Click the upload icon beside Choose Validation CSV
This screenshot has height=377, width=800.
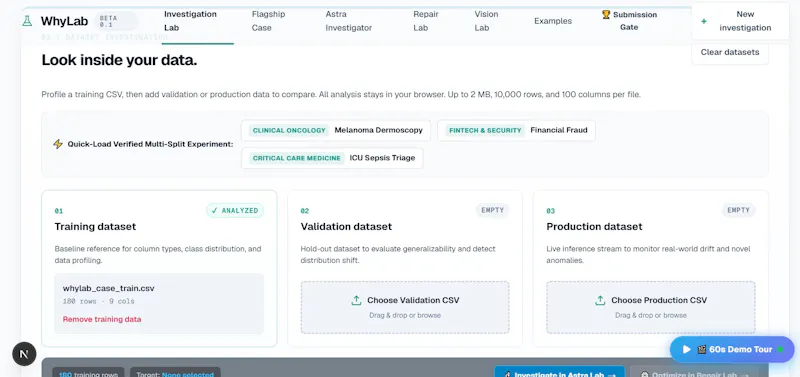[356, 300]
